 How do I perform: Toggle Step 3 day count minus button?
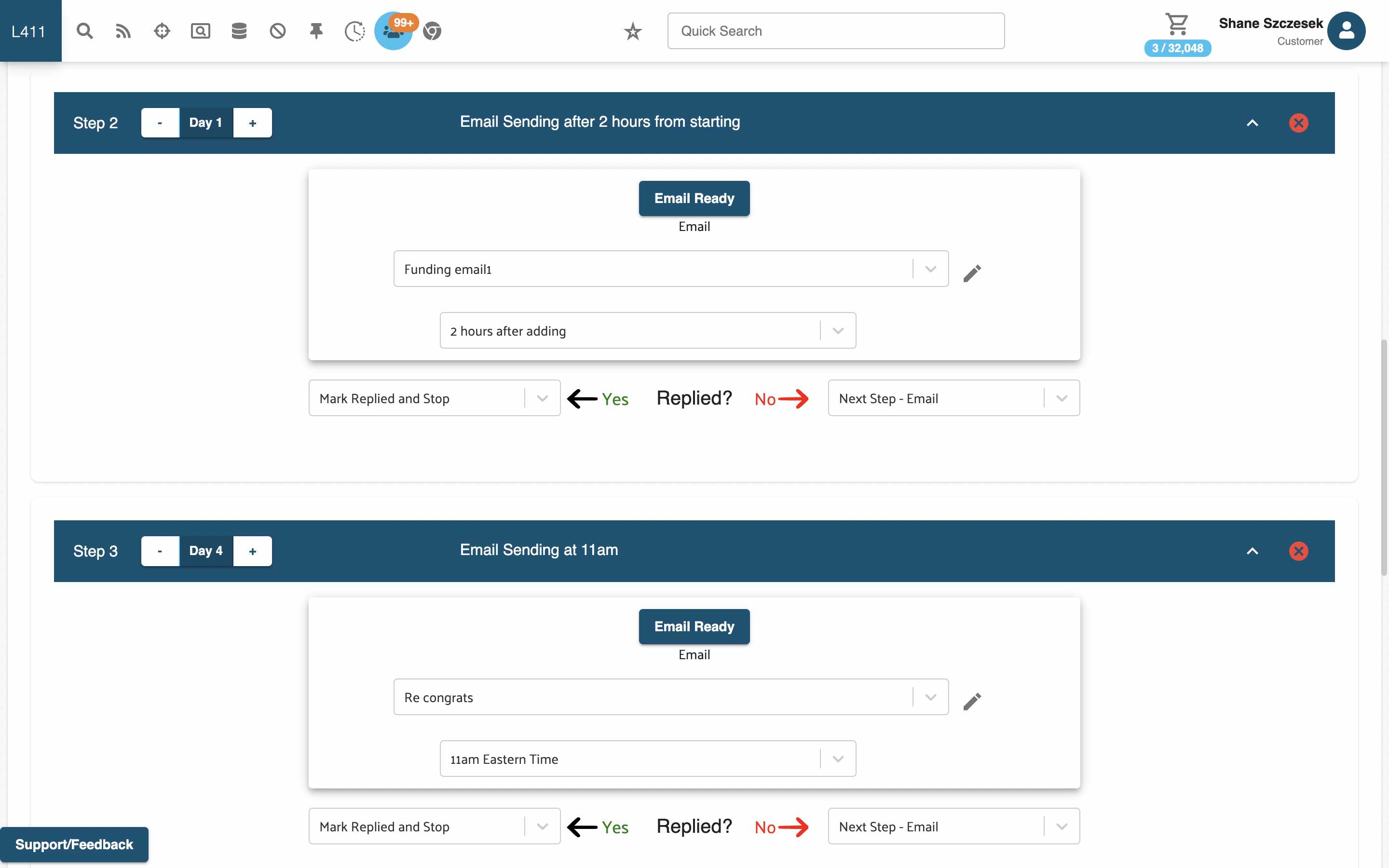(x=160, y=551)
